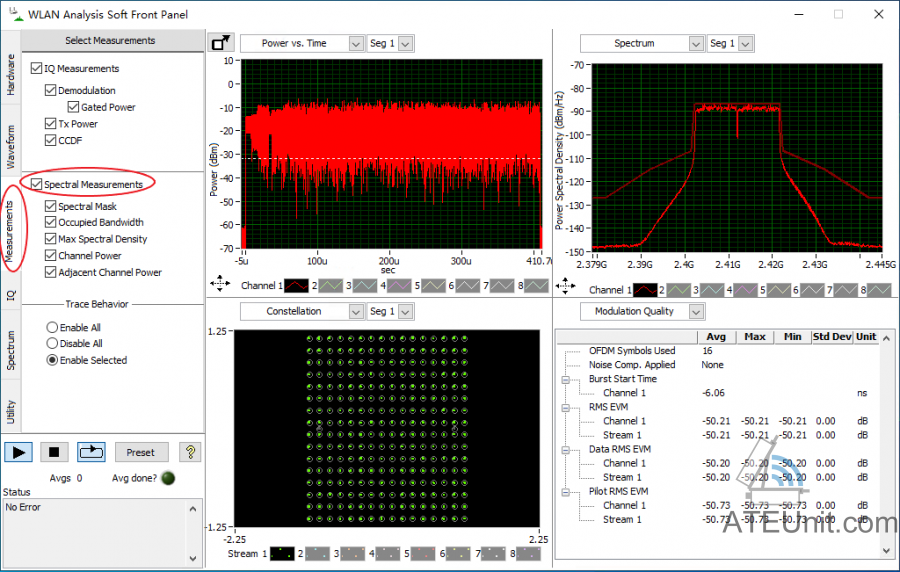Click the pop-out graph icon
The height and width of the screenshot is (572, 900).
[x=220, y=43]
